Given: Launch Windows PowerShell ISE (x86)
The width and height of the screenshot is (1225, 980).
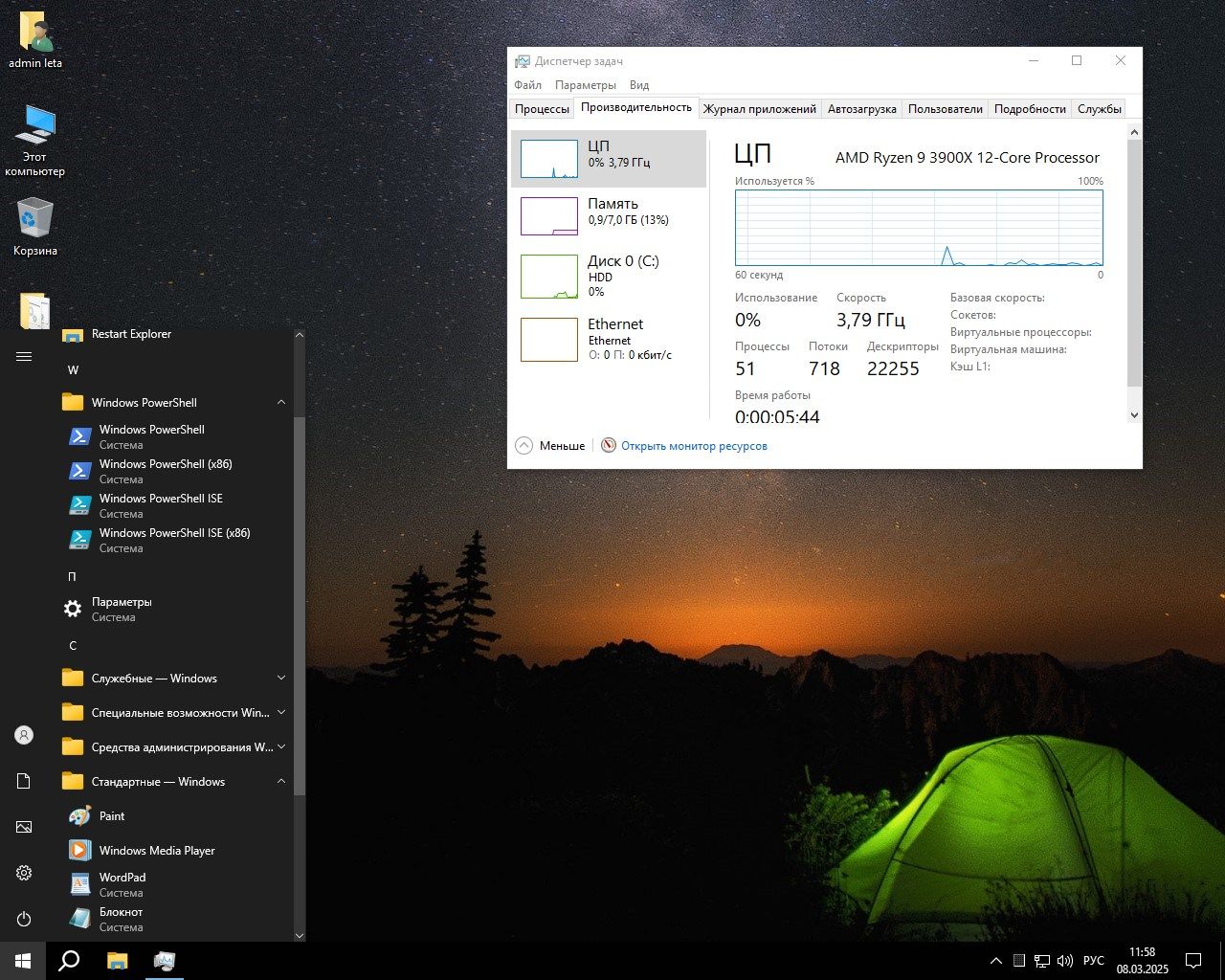Looking at the screenshot, I should (176, 540).
